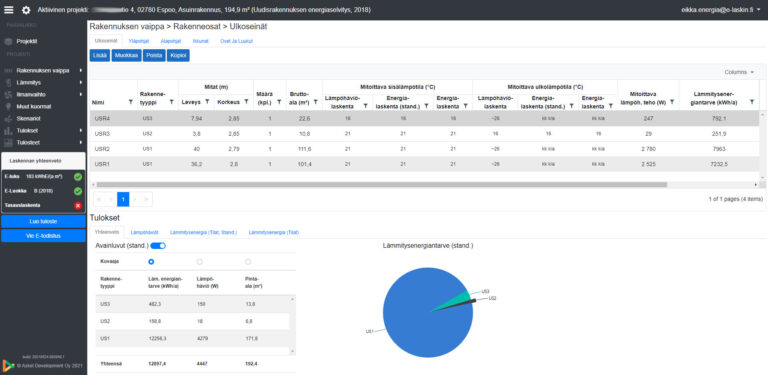Click the table horizontal scrollbar

[x=382, y=185]
